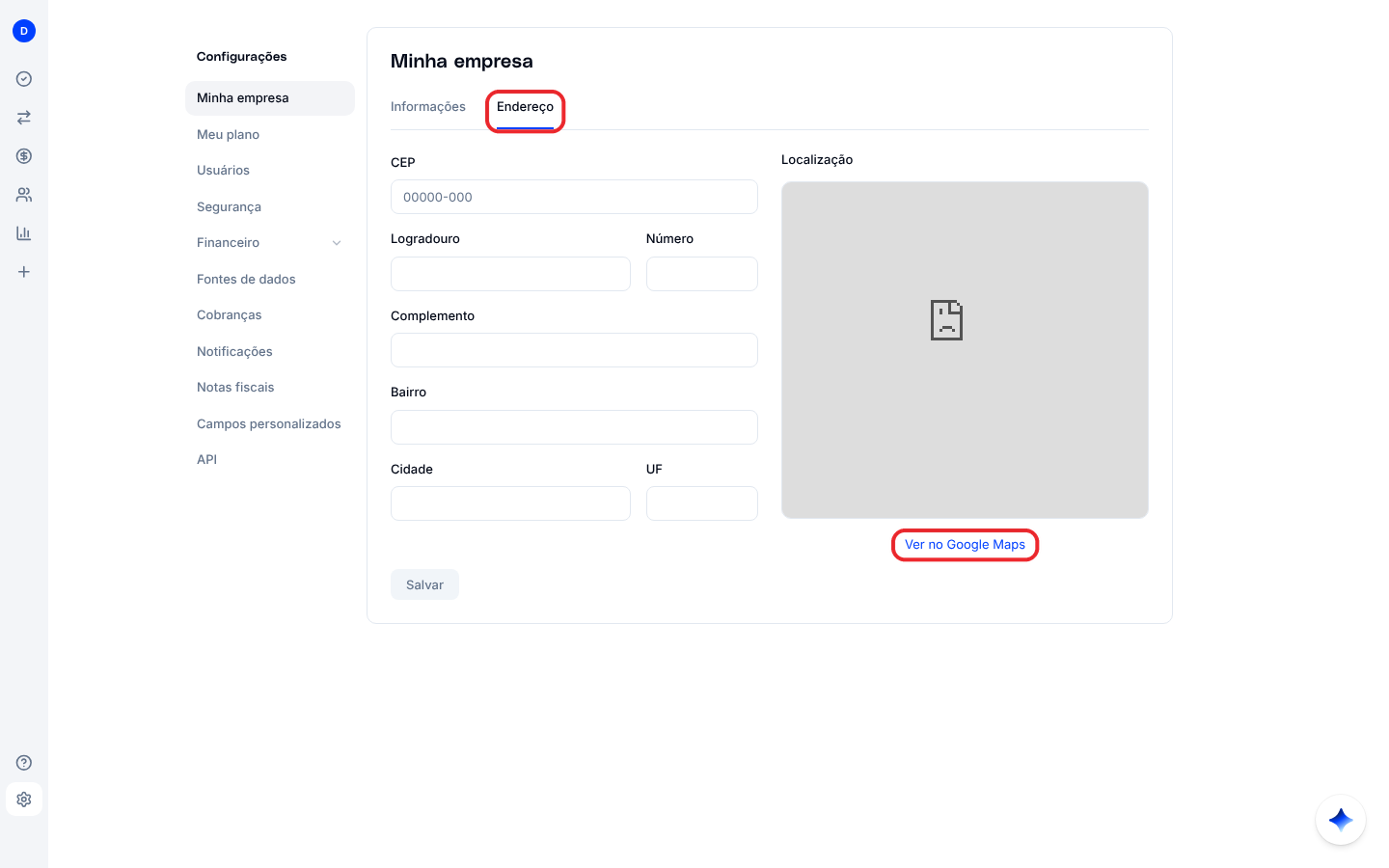Expand the Financeiro submenu chevron
This screenshot has width=1389, height=868.
coord(337,243)
